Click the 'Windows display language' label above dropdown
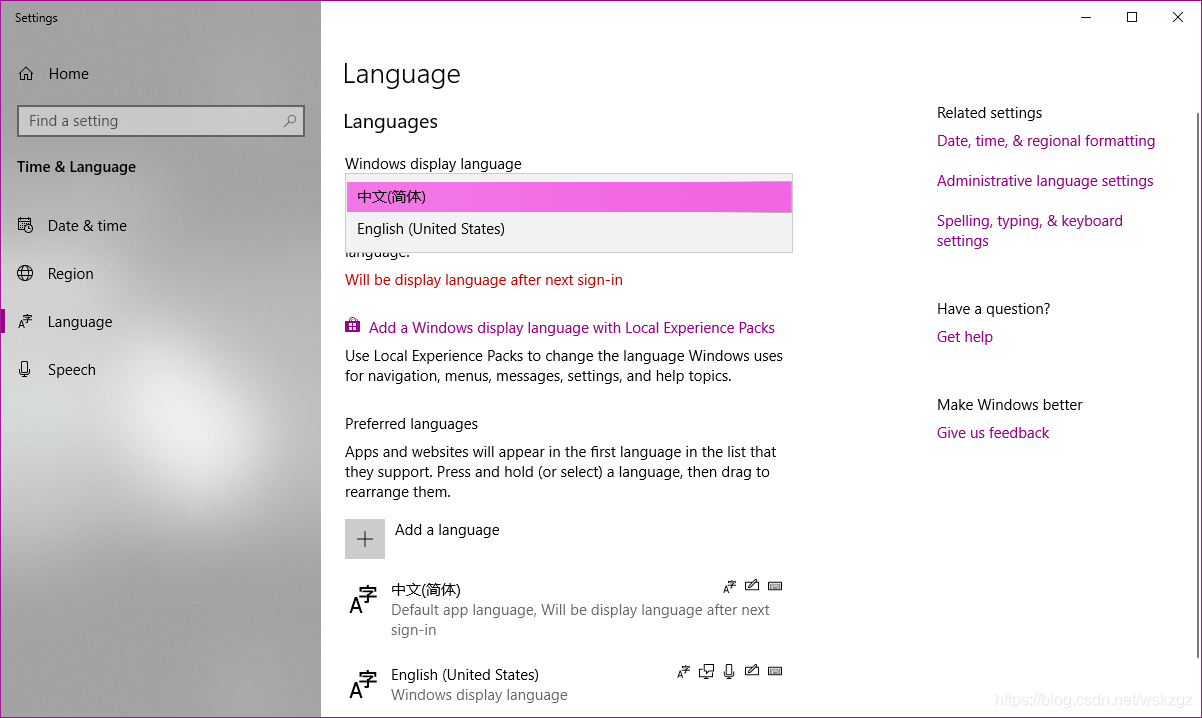The height and width of the screenshot is (718, 1202). click(x=433, y=164)
